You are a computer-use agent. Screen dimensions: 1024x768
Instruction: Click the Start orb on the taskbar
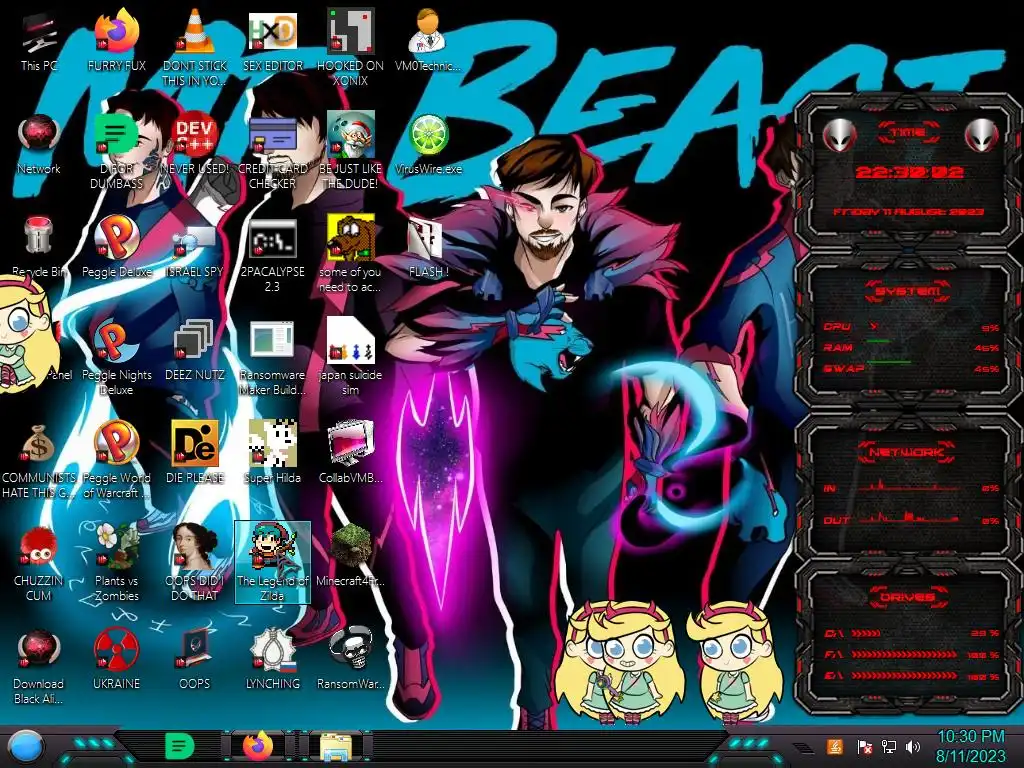click(24, 747)
